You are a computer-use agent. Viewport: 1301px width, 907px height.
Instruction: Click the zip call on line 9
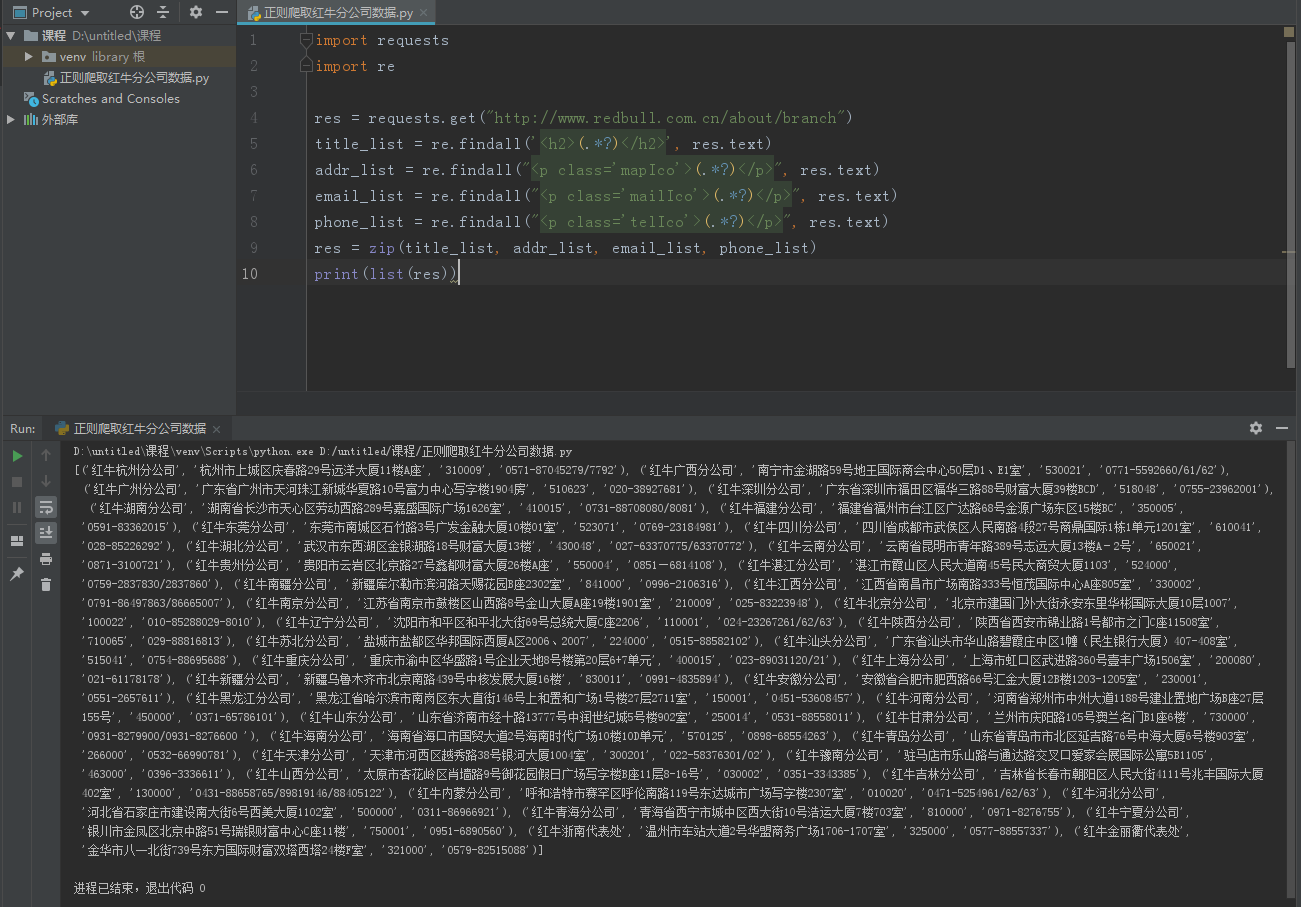pos(593,248)
